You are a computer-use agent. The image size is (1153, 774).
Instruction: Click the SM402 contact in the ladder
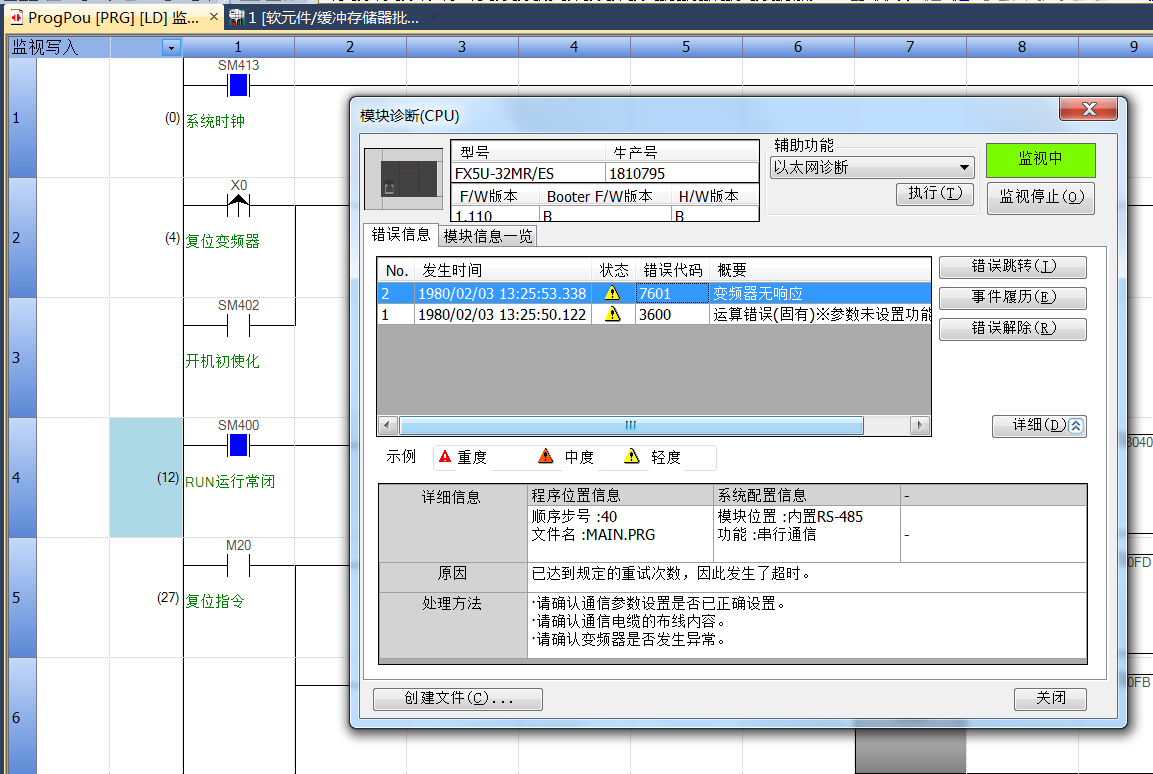[238, 326]
